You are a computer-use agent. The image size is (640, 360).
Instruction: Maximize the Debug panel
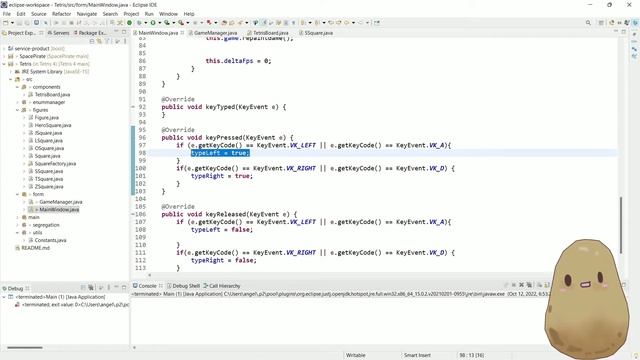(x=124, y=287)
